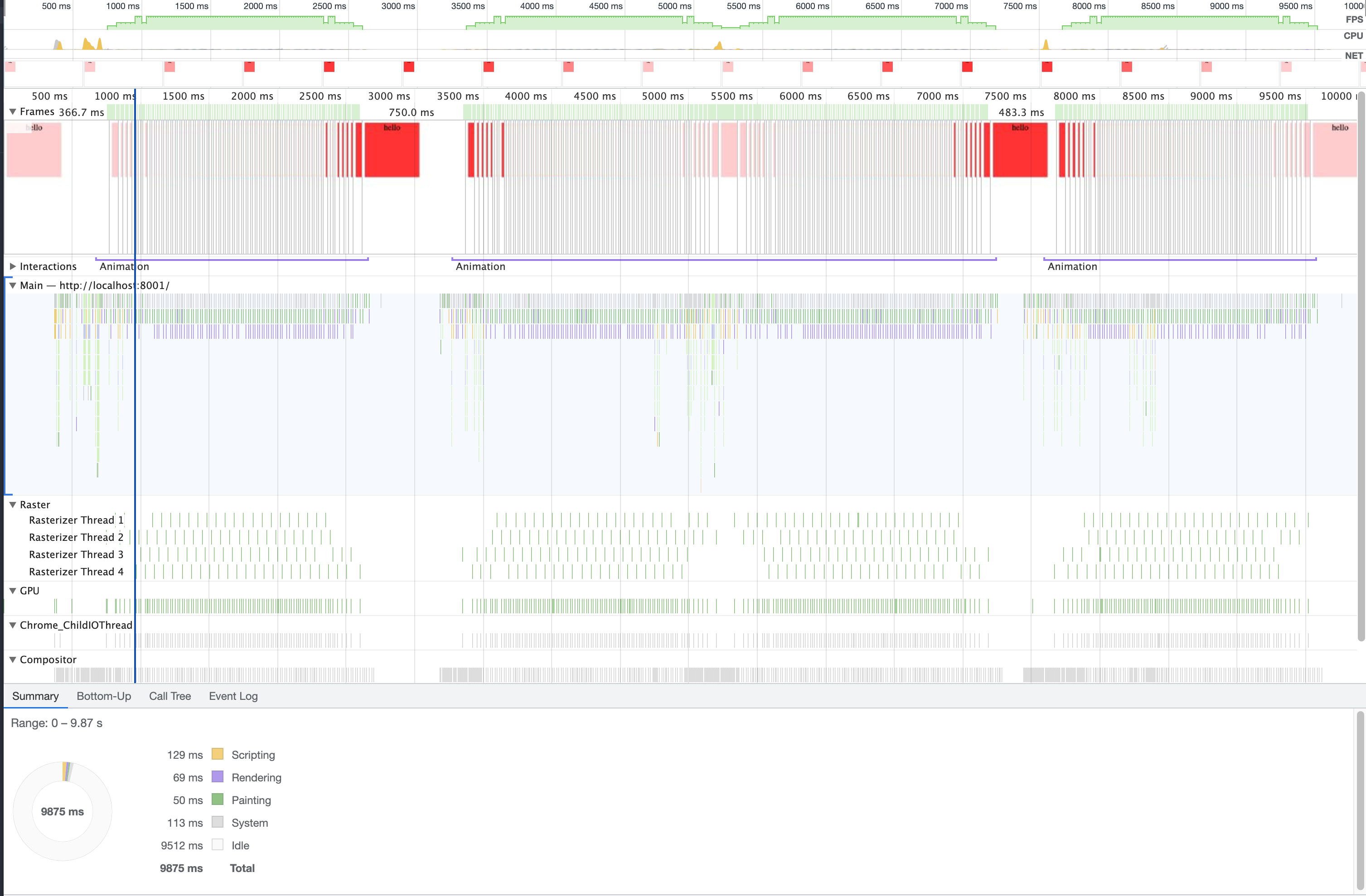Image resolution: width=1366 pixels, height=896 pixels.
Task: Select the 750.0 ms frame label
Action: click(412, 112)
